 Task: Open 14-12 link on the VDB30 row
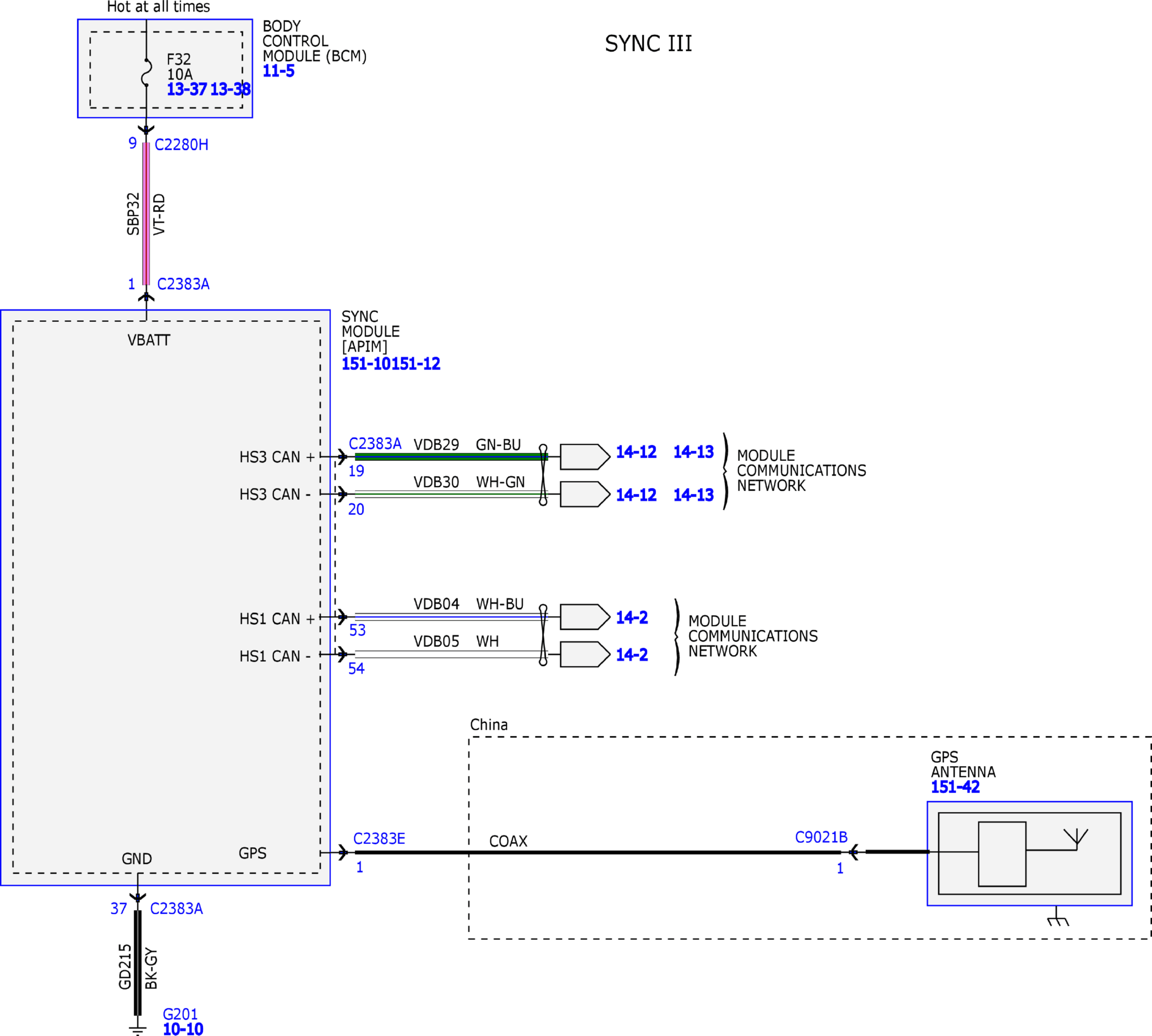(x=637, y=495)
